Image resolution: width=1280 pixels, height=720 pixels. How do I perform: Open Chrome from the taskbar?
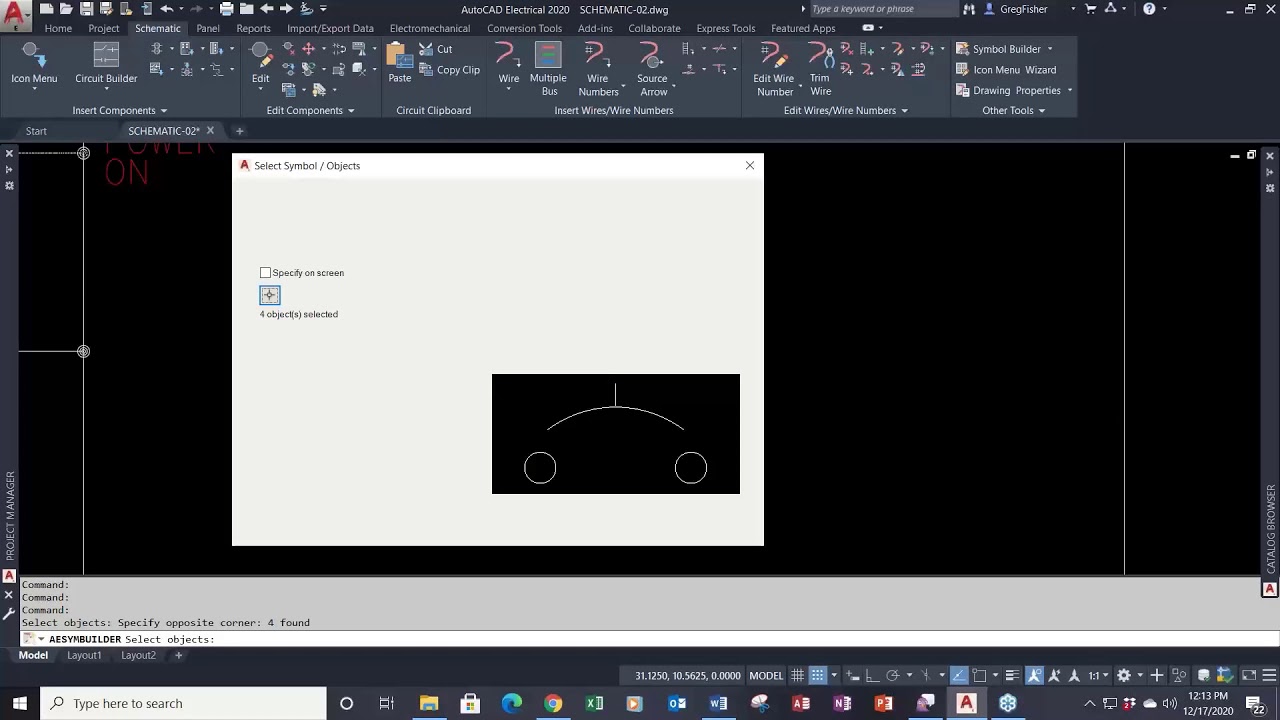pyautogui.click(x=553, y=704)
